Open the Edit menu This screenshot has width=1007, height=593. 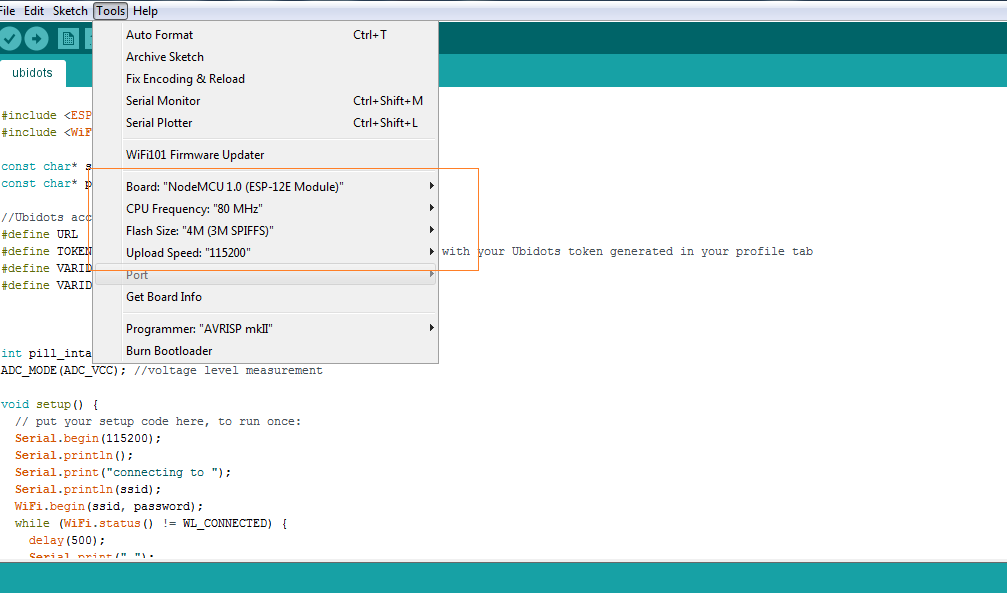[x=34, y=11]
